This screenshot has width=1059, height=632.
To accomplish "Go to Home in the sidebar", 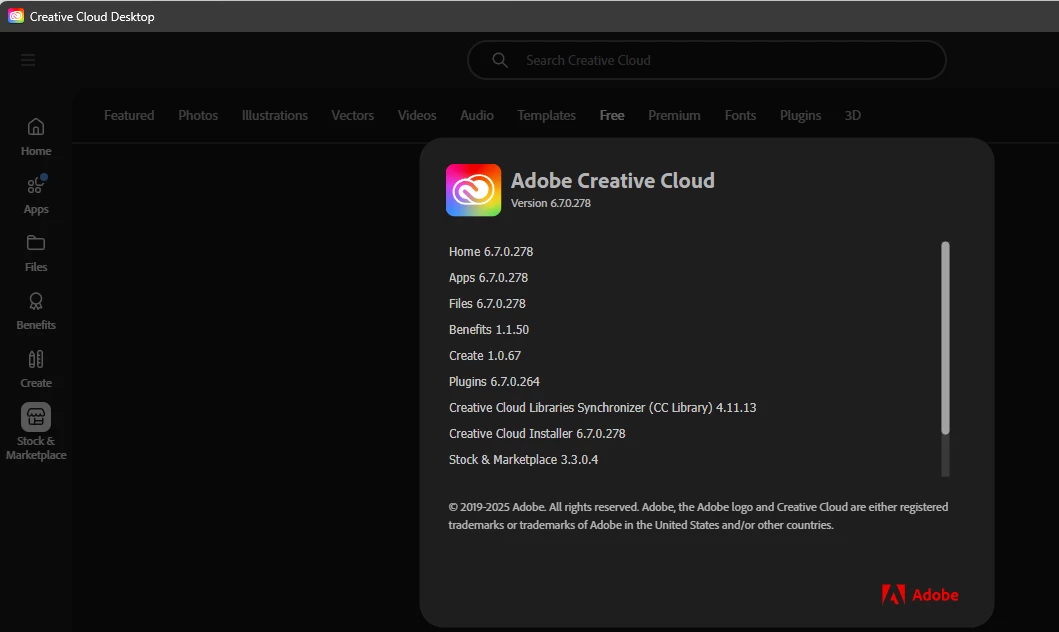I will (x=36, y=137).
